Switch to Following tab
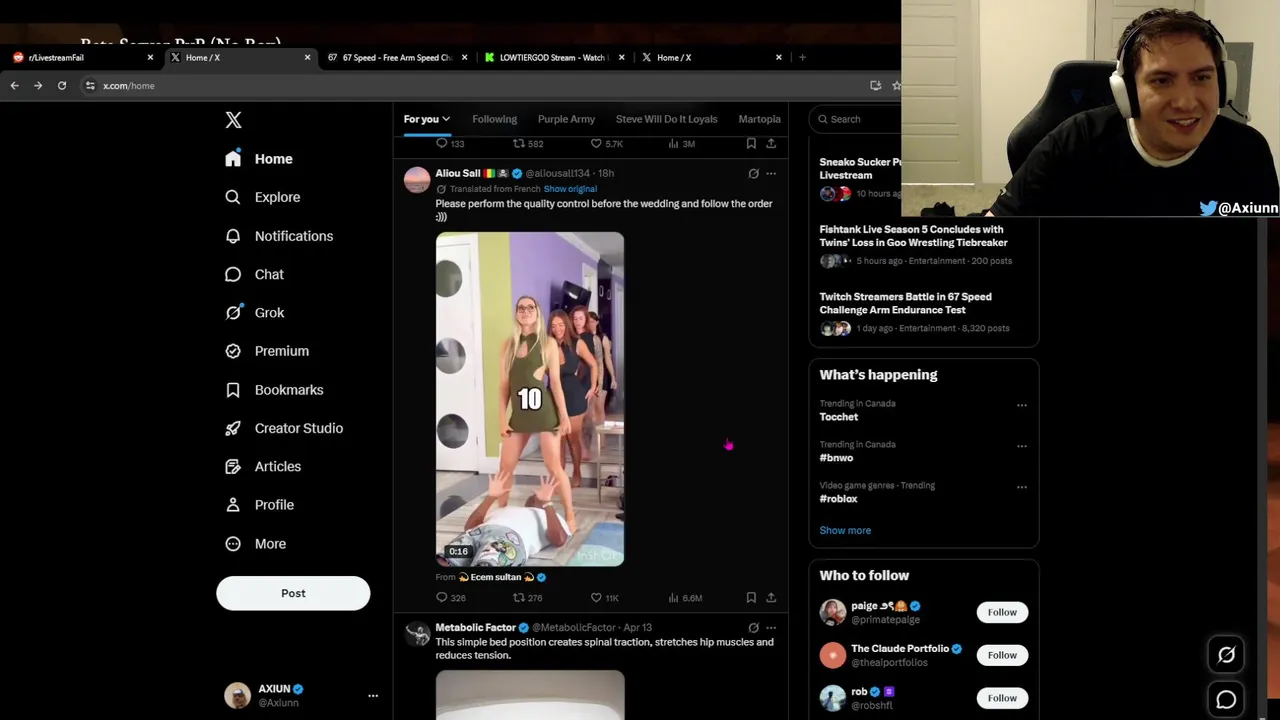Screen dimensions: 1280x720 (494, 119)
